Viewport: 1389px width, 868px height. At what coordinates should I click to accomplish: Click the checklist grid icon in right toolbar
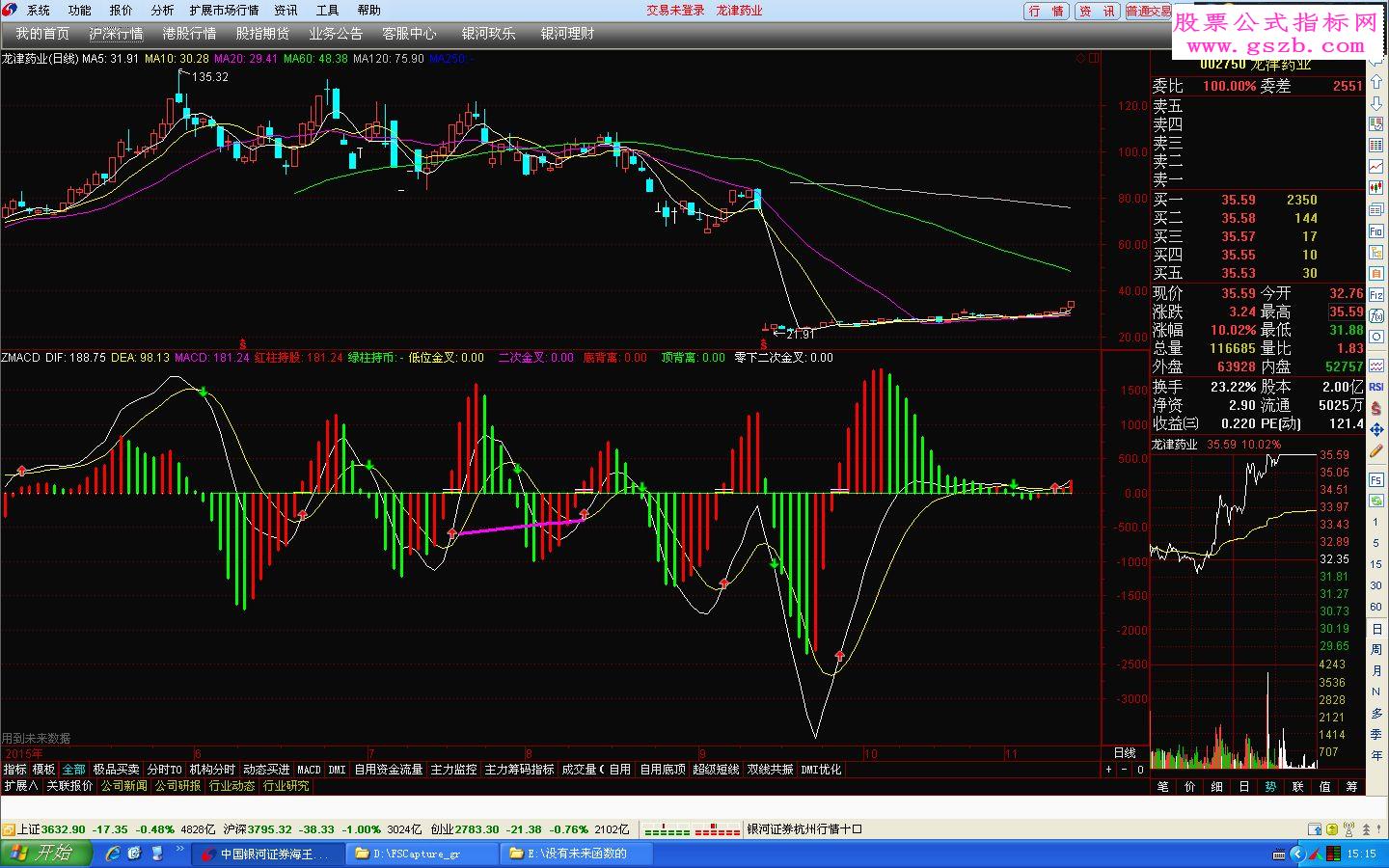click(1376, 122)
